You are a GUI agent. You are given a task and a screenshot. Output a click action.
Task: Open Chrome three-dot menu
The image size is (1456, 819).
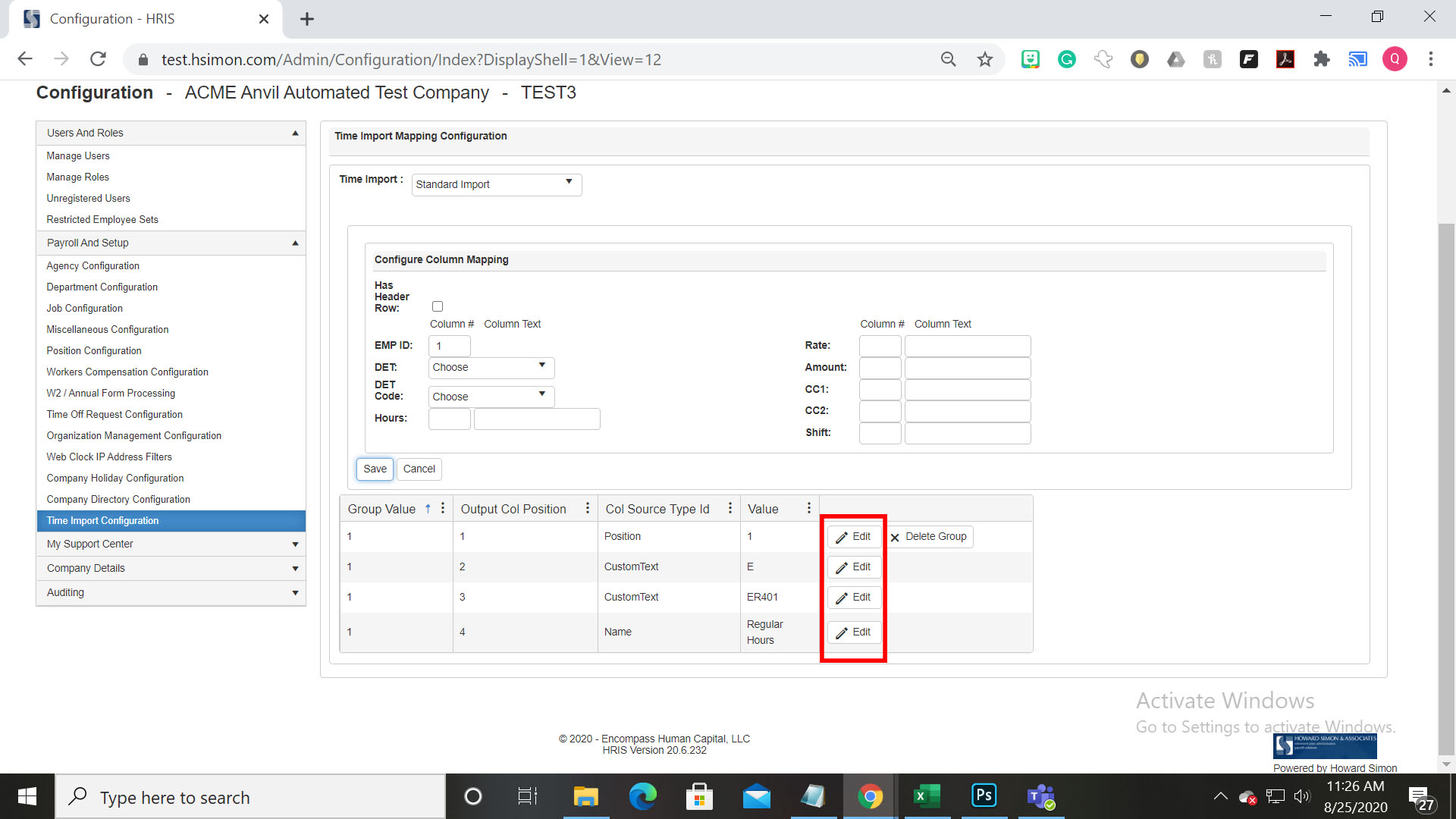[x=1431, y=59]
